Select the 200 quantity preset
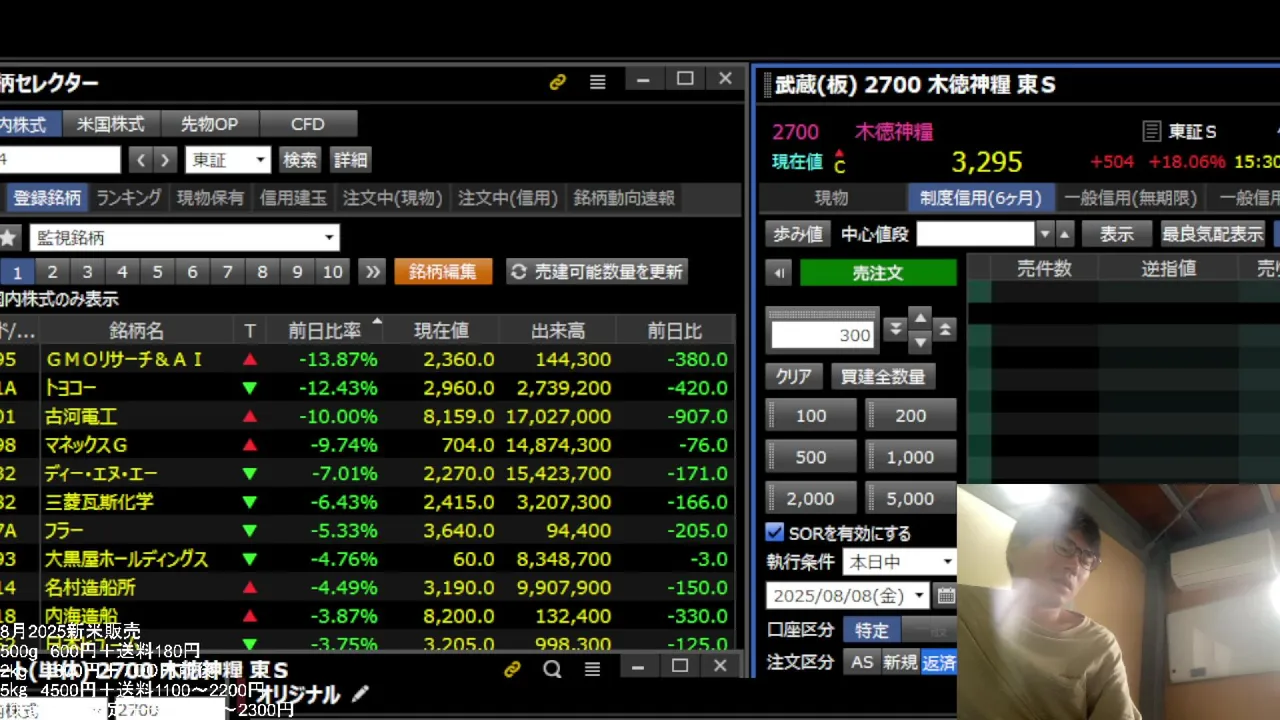1280x720 pixels. [911, 416]
